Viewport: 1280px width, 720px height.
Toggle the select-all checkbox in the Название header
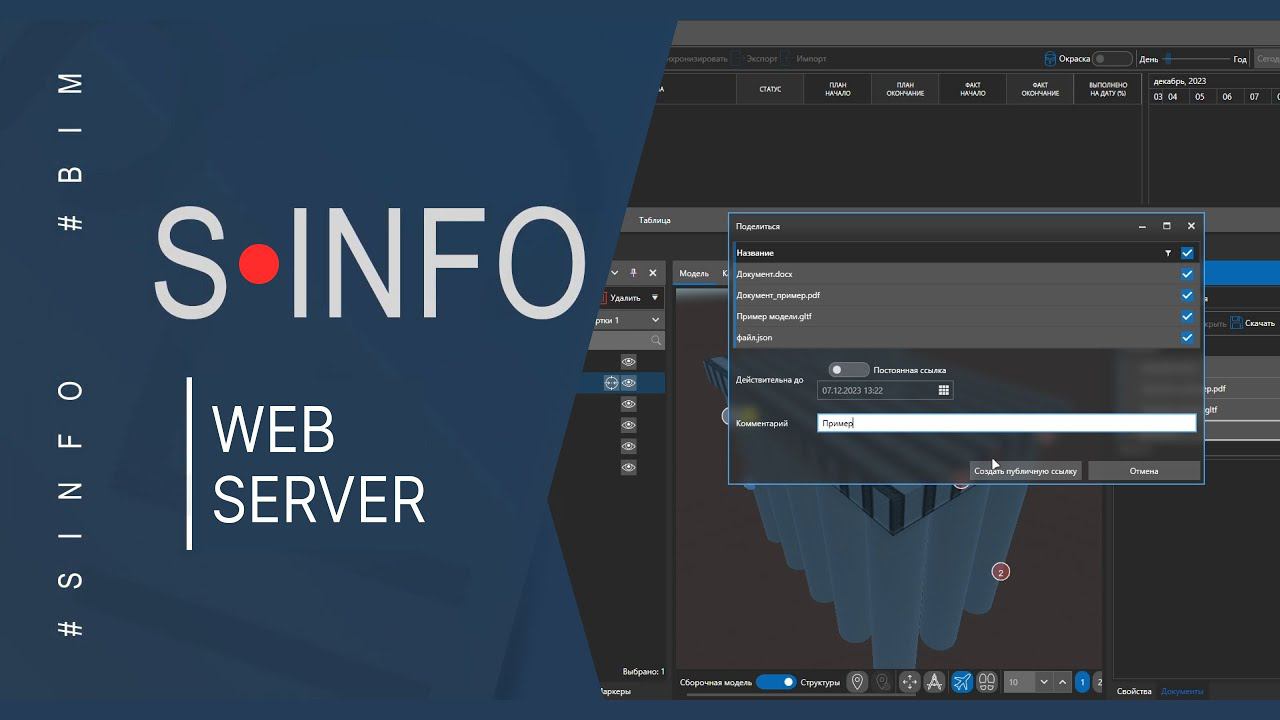pos(1187,253)
